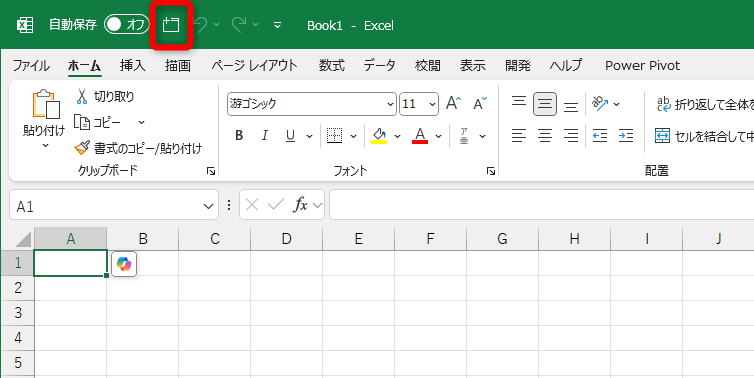Open the Redo history dropdown arrow

click(x=255, y=25)
